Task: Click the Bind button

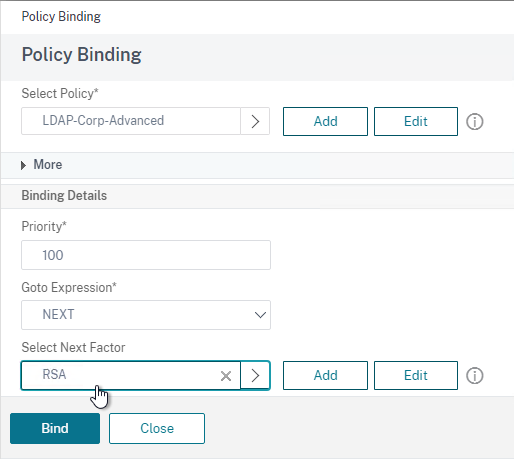Action: [x=55, y=428]
